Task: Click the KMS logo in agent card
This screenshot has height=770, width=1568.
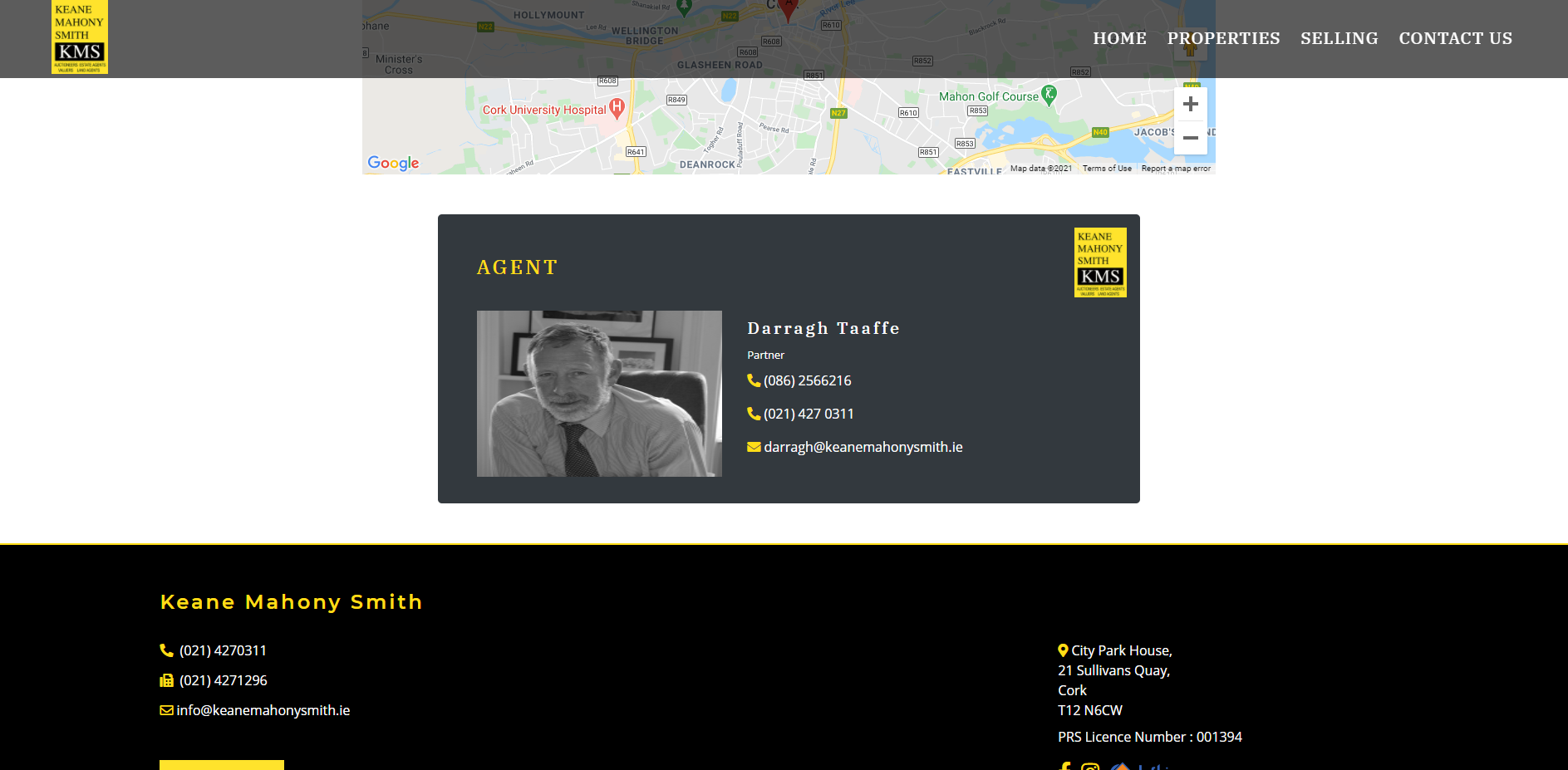Action: [1100, 262]
